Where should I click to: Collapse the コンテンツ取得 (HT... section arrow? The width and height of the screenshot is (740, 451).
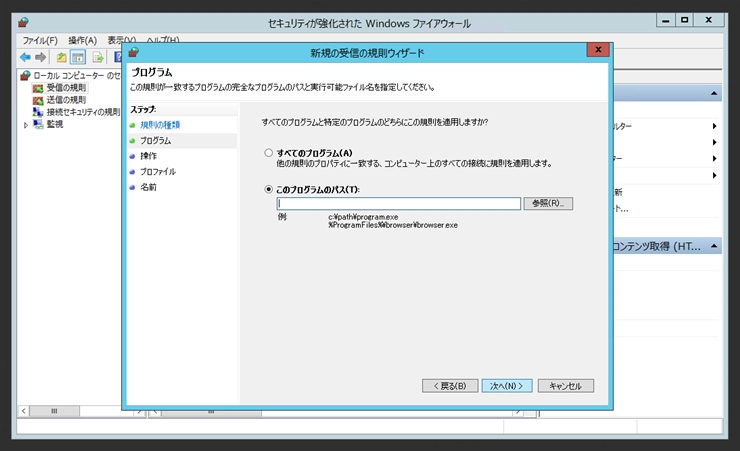pos(714,246)
